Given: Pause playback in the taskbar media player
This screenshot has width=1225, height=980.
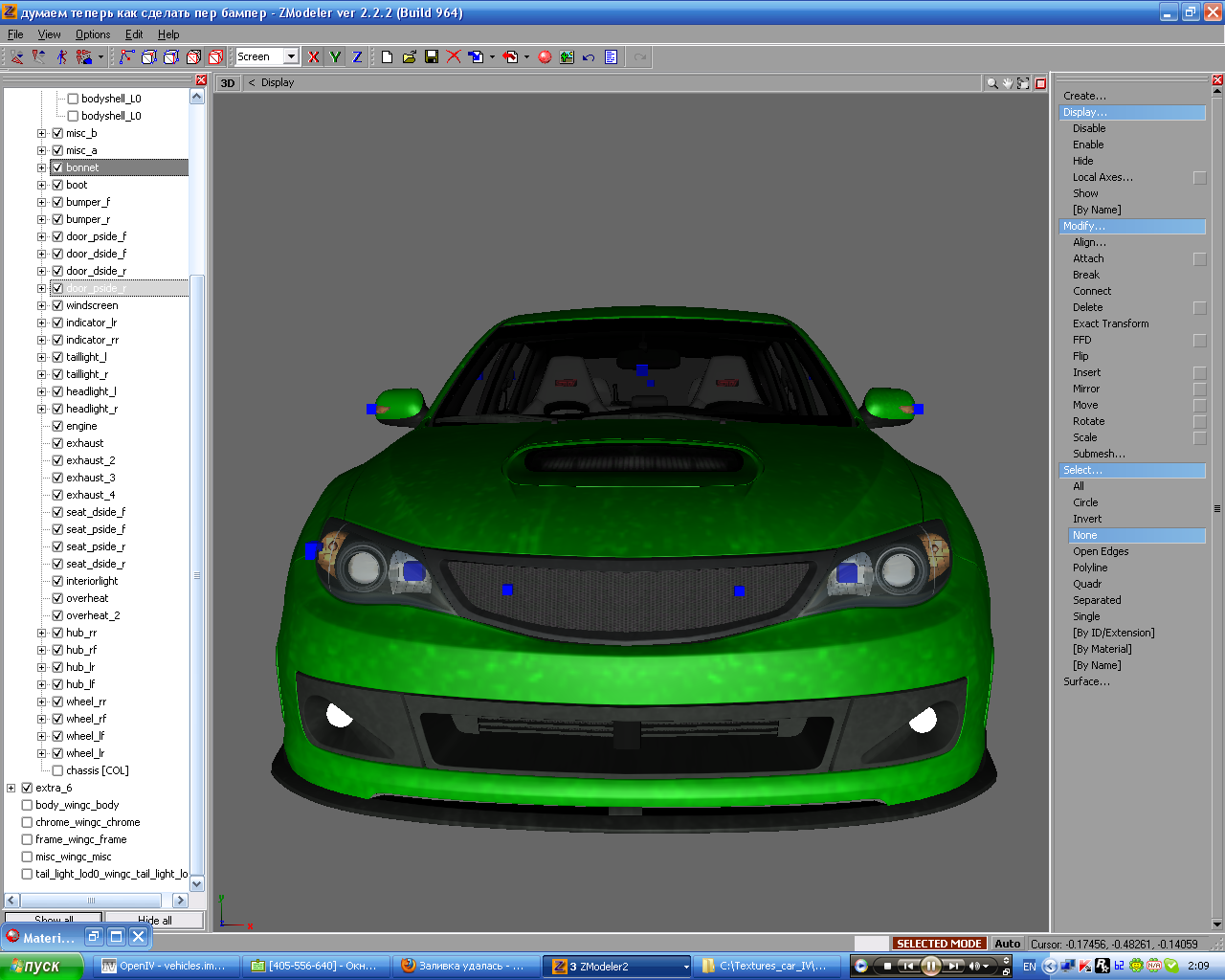Looking at the screenshot, I should [x=930, y=966].
